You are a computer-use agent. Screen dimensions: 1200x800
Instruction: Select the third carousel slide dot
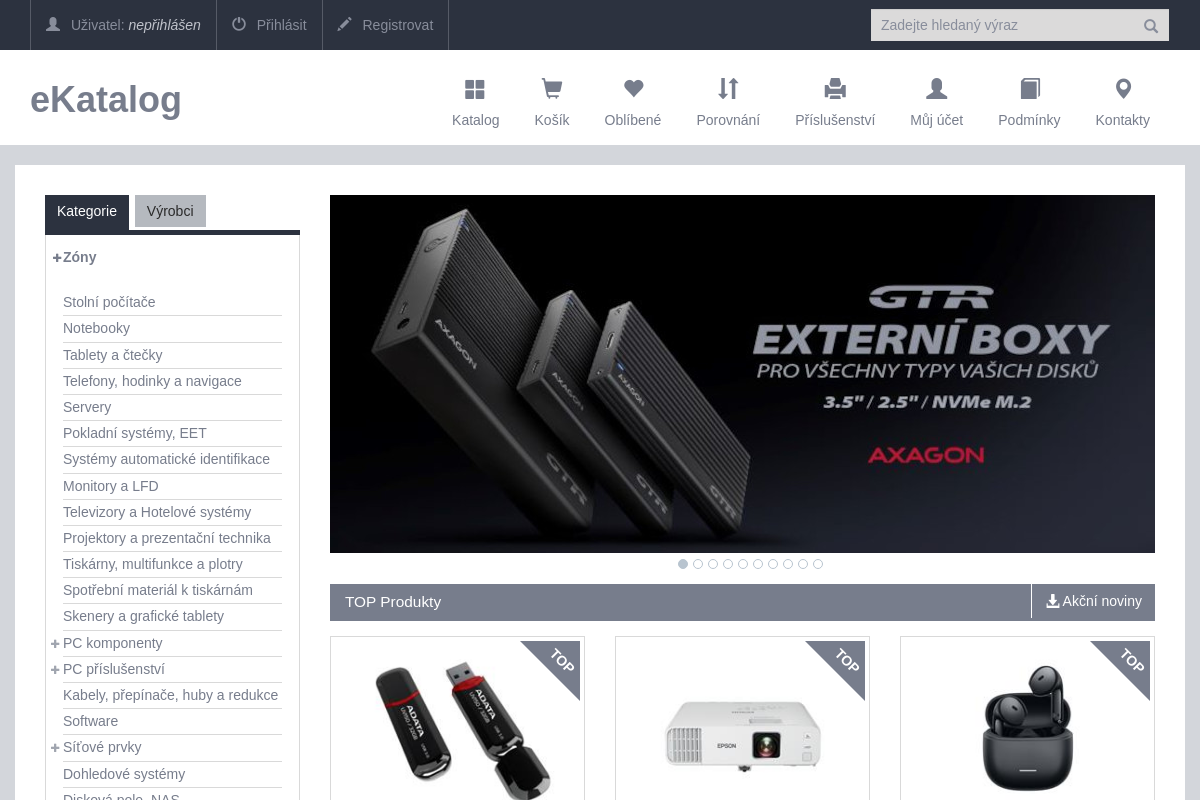pos(713,564)
